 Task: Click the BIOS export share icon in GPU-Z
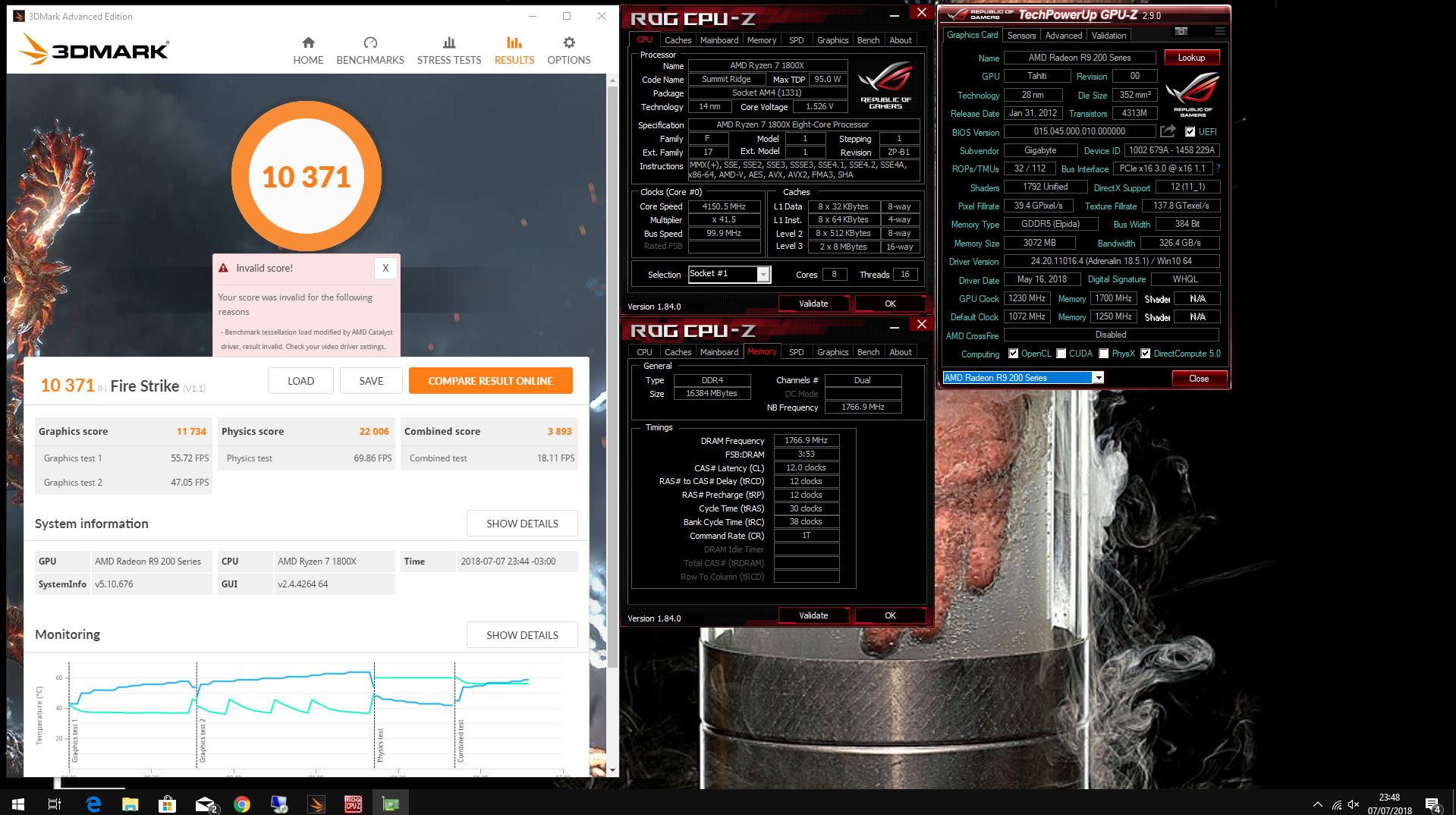(x=1168, y=131)
